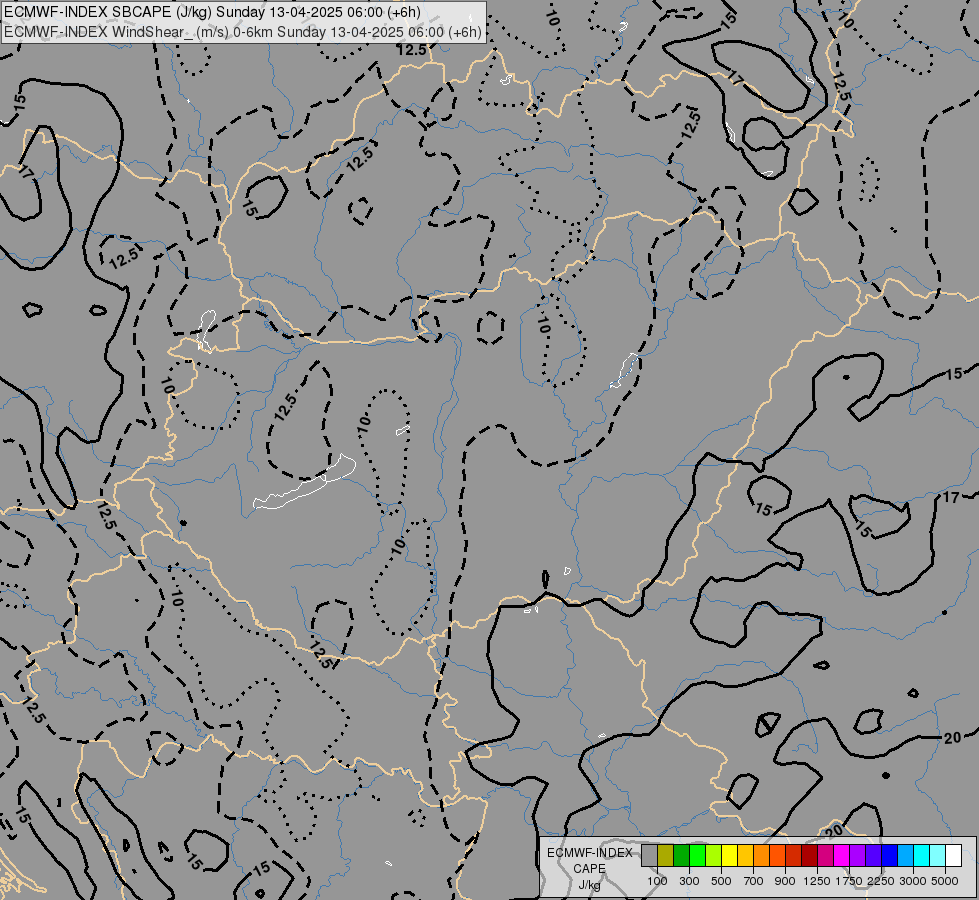This screenshot has height=900, width=979.
Task: Click the purple swatch right of 1750 tick
Action: click(857, 855)
